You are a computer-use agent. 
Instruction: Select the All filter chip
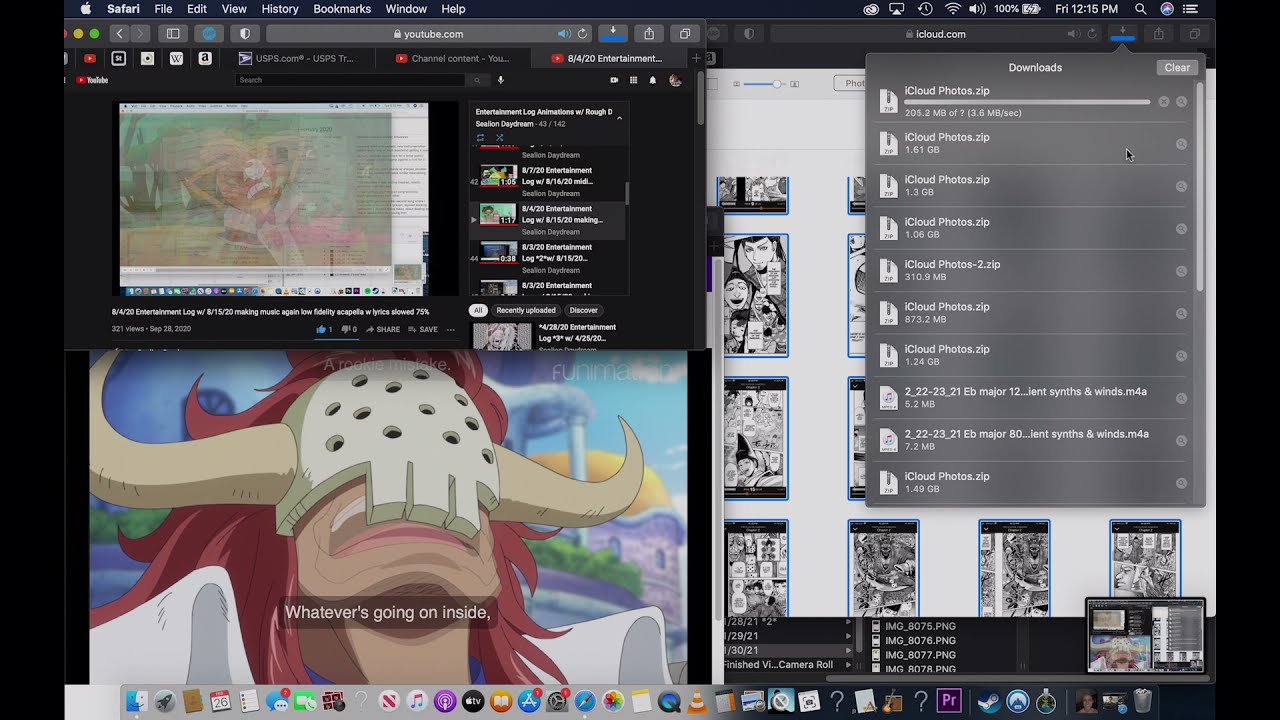pos(478,311)
